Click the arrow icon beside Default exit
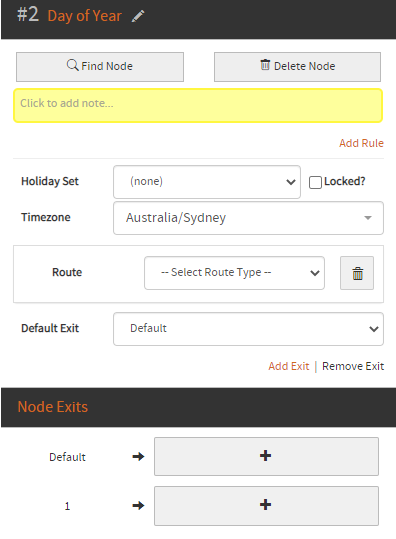This screenshot has width=396, height=539. coord(138,456)
